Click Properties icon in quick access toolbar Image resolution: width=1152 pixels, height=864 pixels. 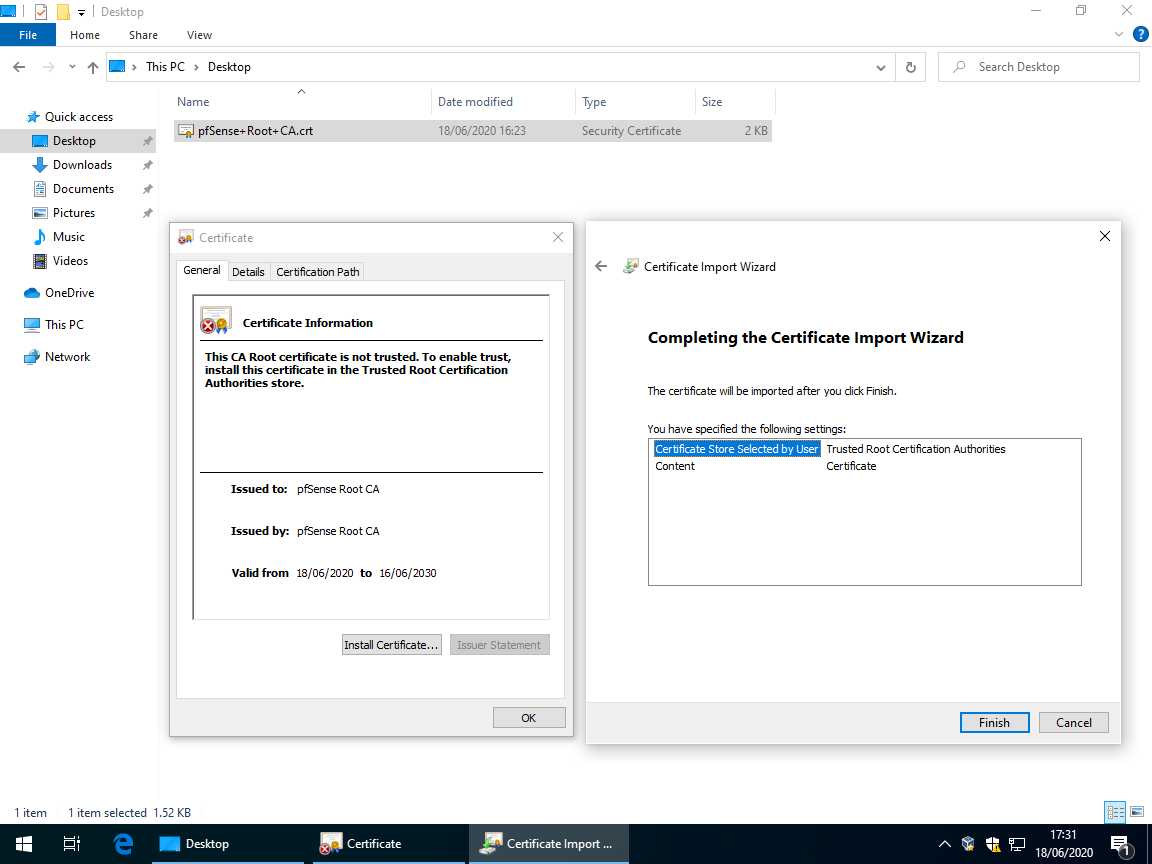tap(41, 12)
